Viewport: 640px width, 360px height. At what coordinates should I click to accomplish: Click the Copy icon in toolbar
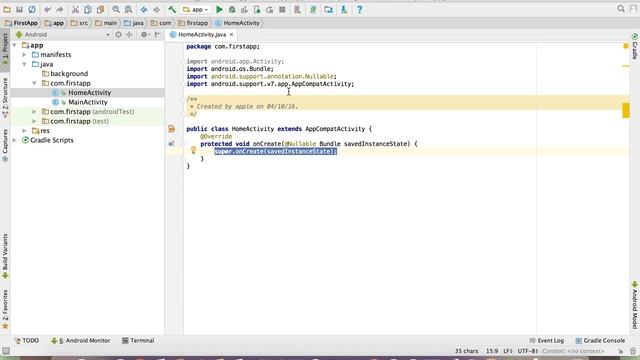click(x=88, y=9)
